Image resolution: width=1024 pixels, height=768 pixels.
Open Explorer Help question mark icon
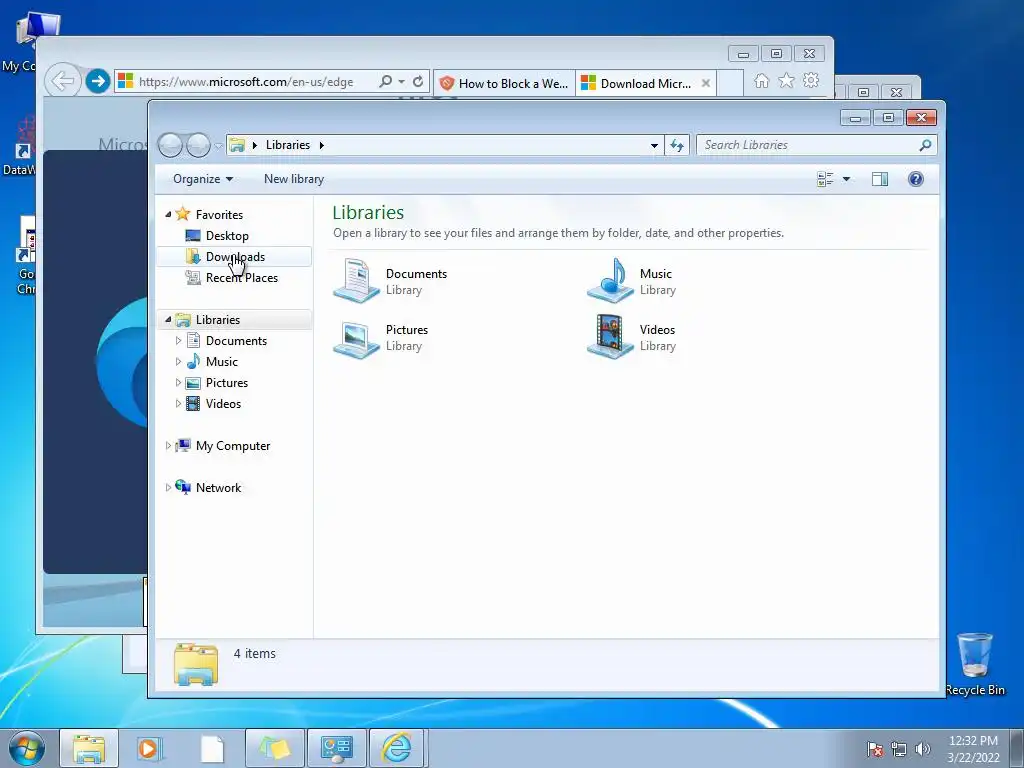(x=916, y=179)
